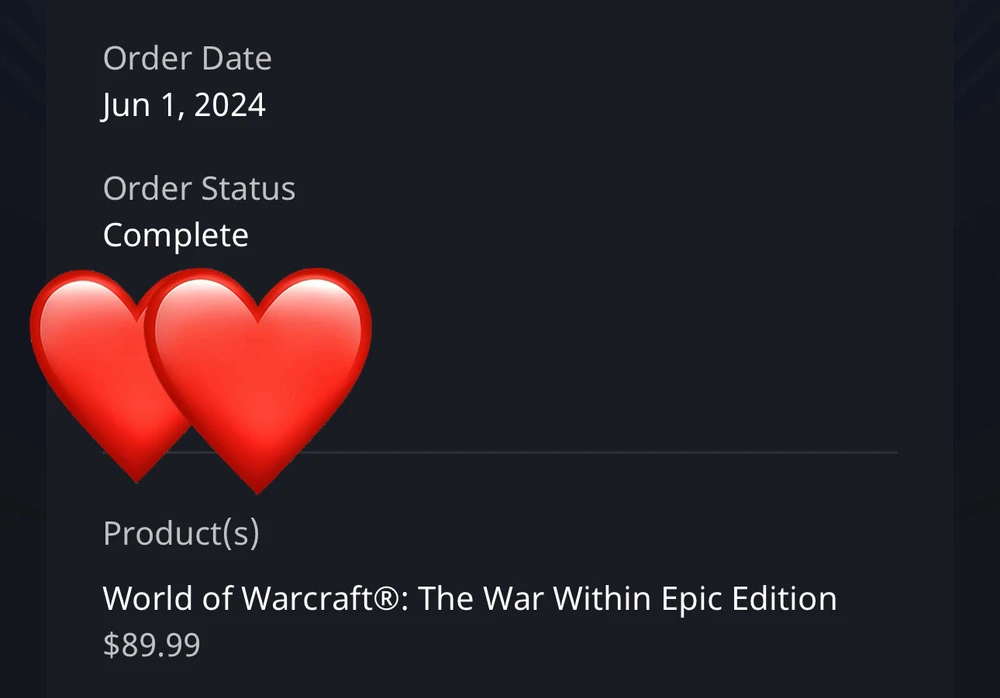Viewport: 1000px width, 698px height.
Task: Click the 'Product(s)' section heading
Action: click(x=181, y=533)
